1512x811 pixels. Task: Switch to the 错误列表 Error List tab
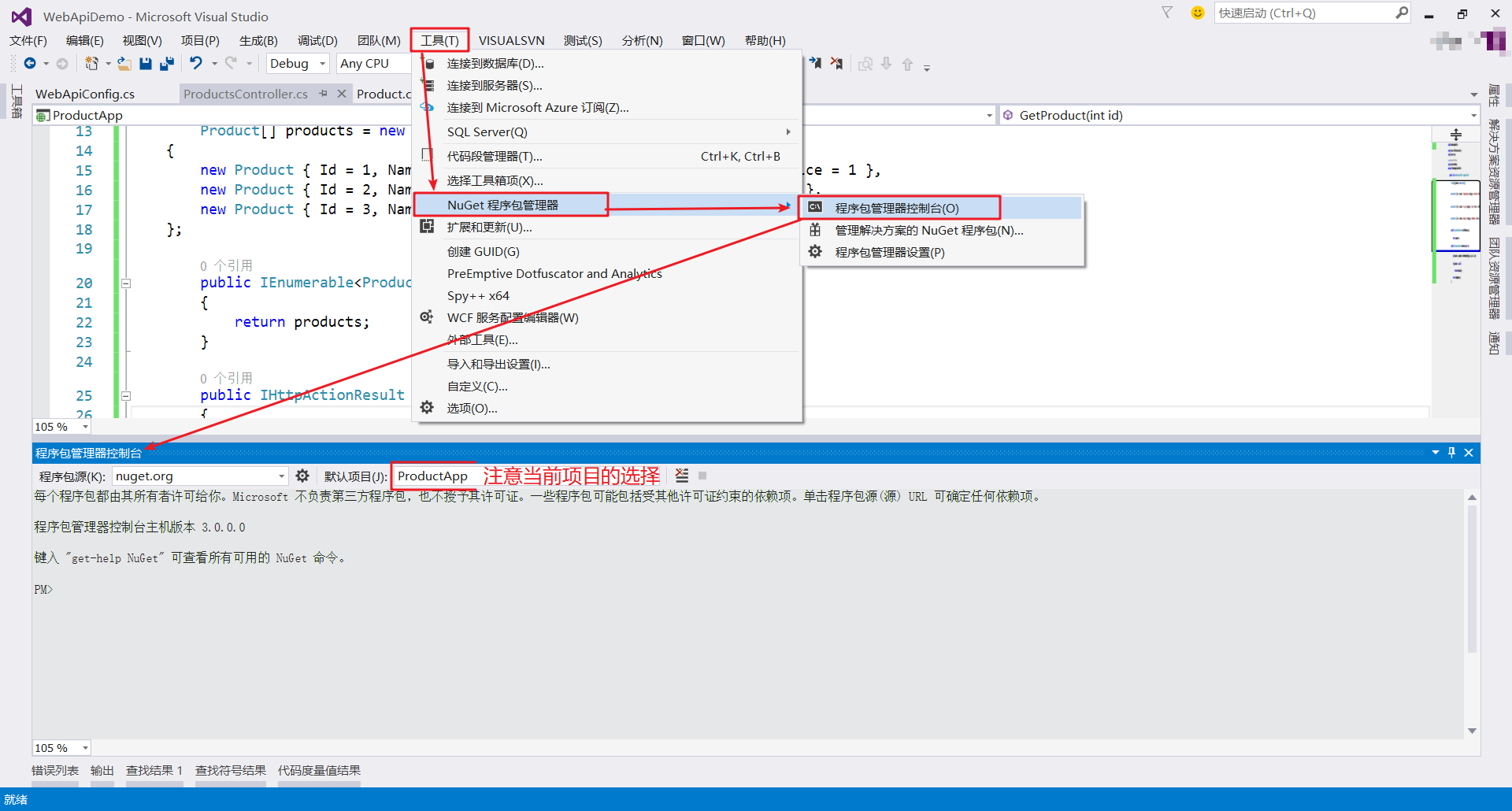pyautogui.click(x=55, y=770)
